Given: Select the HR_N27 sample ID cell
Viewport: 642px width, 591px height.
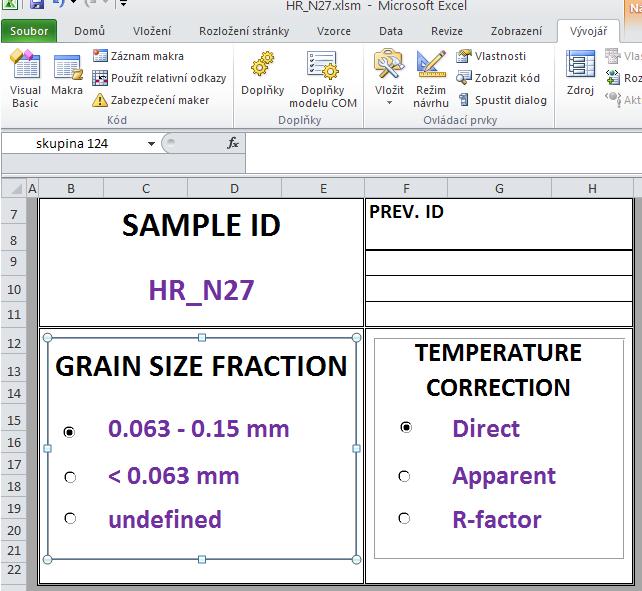Looking at the screenshot, I should 201,290.
